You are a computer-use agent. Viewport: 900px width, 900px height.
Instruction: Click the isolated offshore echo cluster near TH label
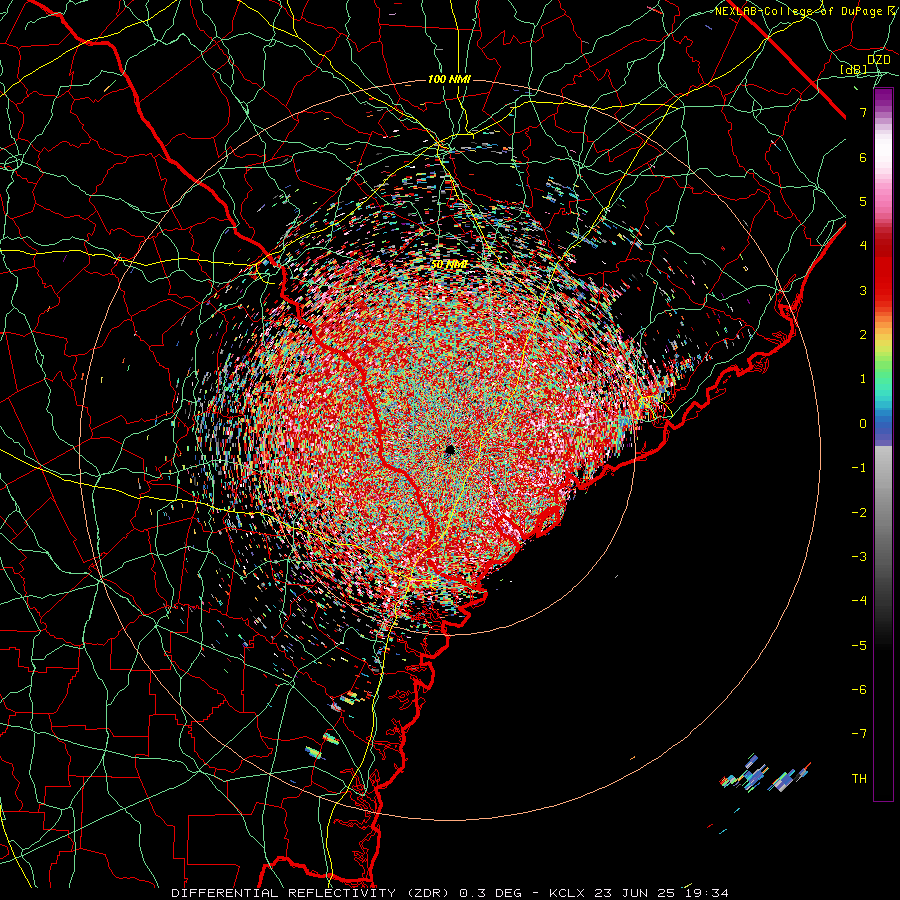point(765,775)
